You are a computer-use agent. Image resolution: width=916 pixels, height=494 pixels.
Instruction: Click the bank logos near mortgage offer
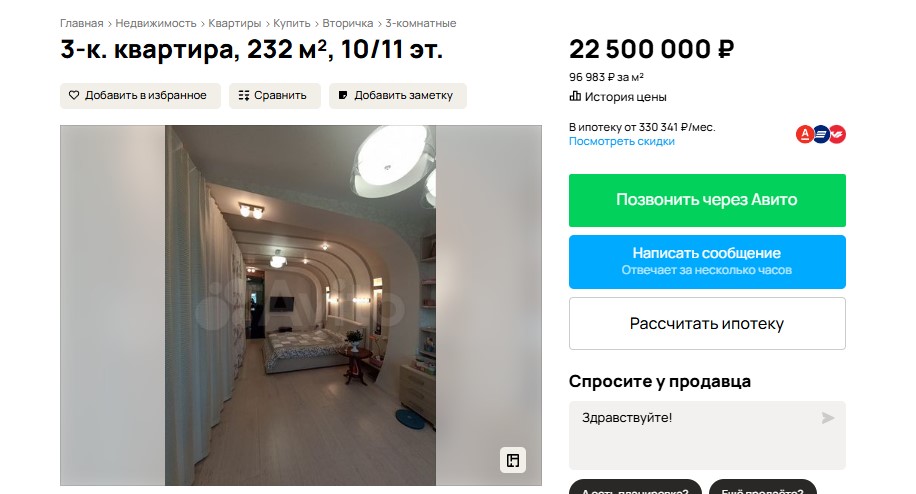(x=821, y=134)
